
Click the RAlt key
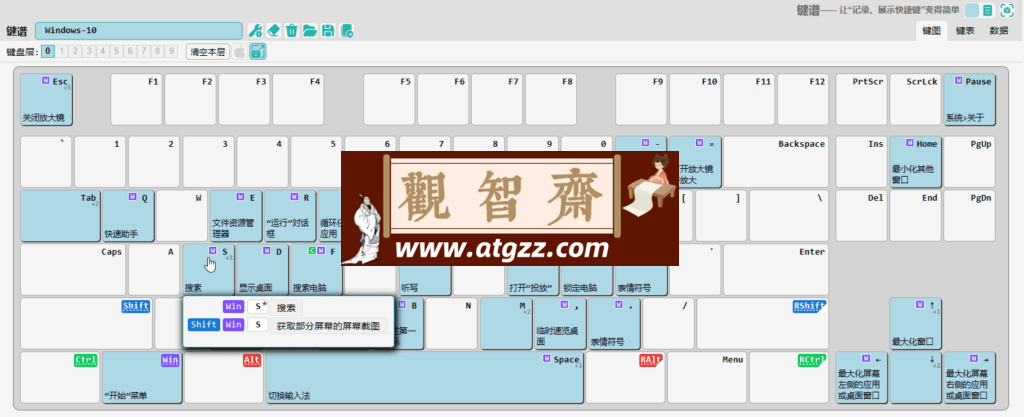[626, 378]
